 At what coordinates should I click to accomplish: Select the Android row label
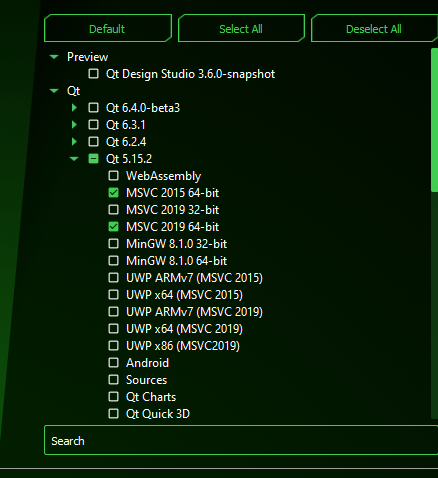pyautogui.click(x=147, y=363)
